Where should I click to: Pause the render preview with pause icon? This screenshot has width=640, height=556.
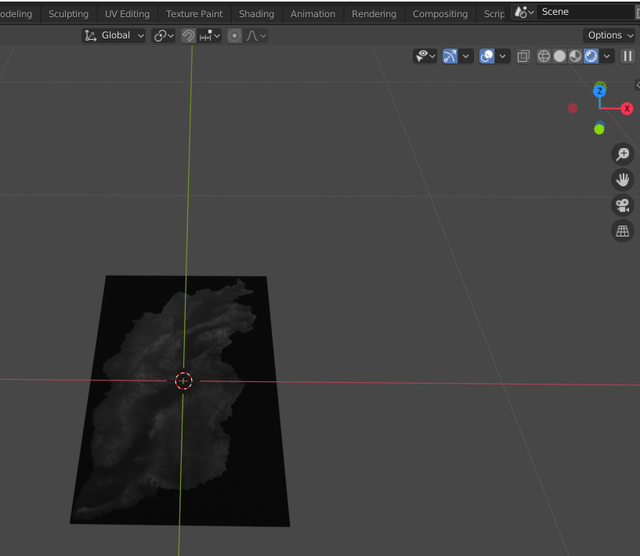[627, 56]
